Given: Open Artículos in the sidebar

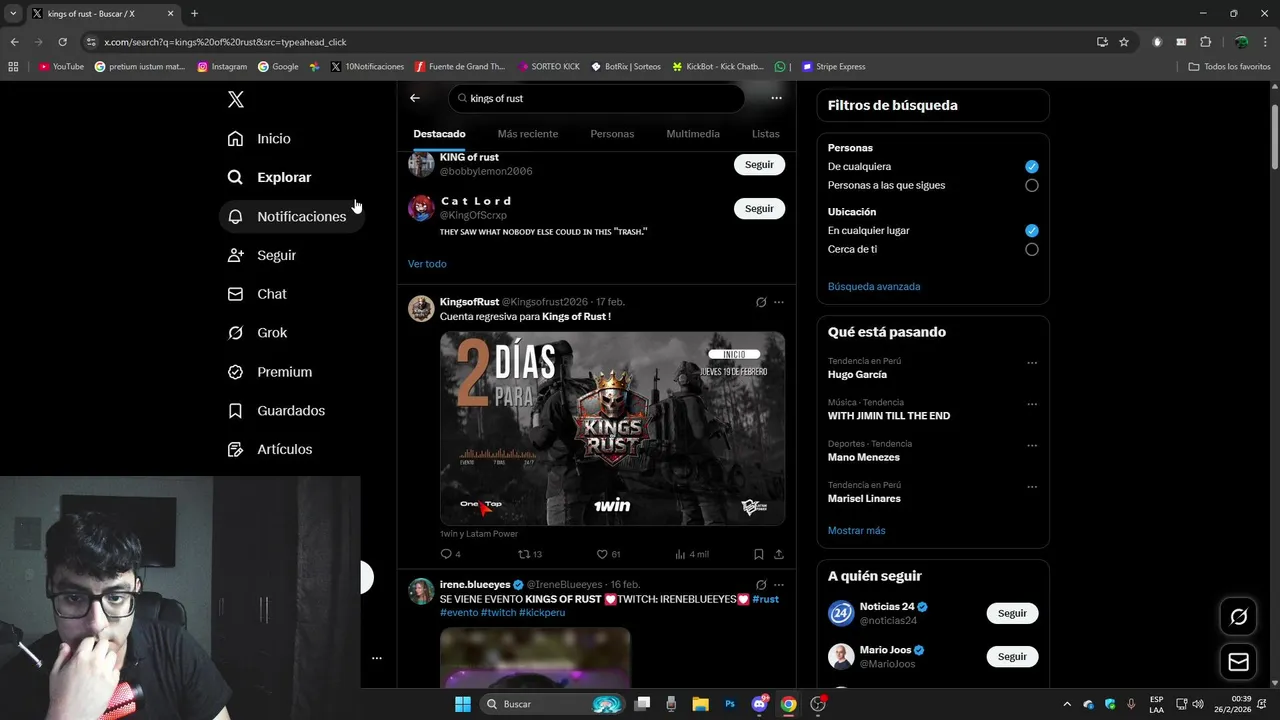Looking at the screenshot, I should [270, 450].
